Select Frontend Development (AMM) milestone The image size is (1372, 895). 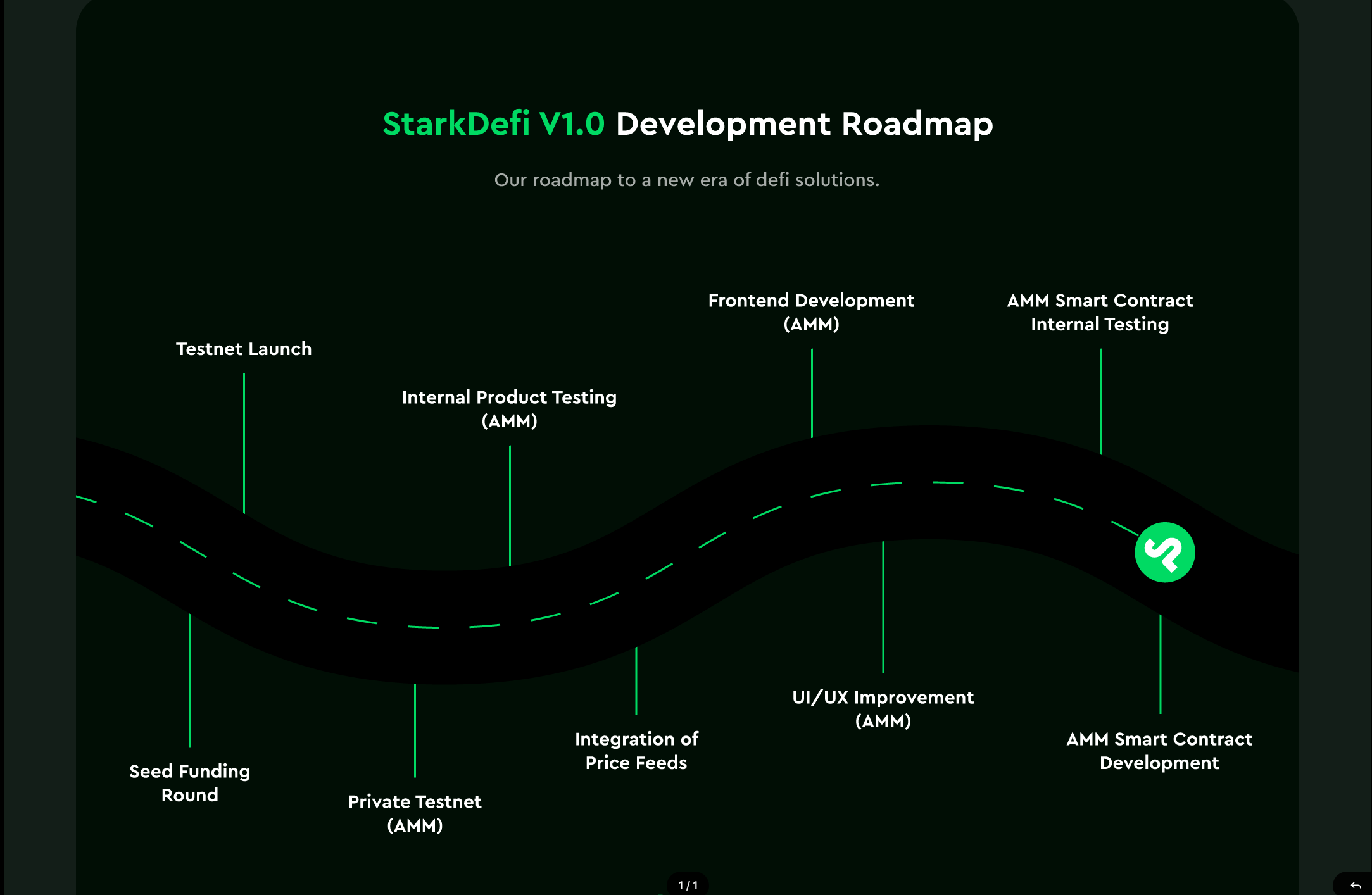click(x=811, y=312)
